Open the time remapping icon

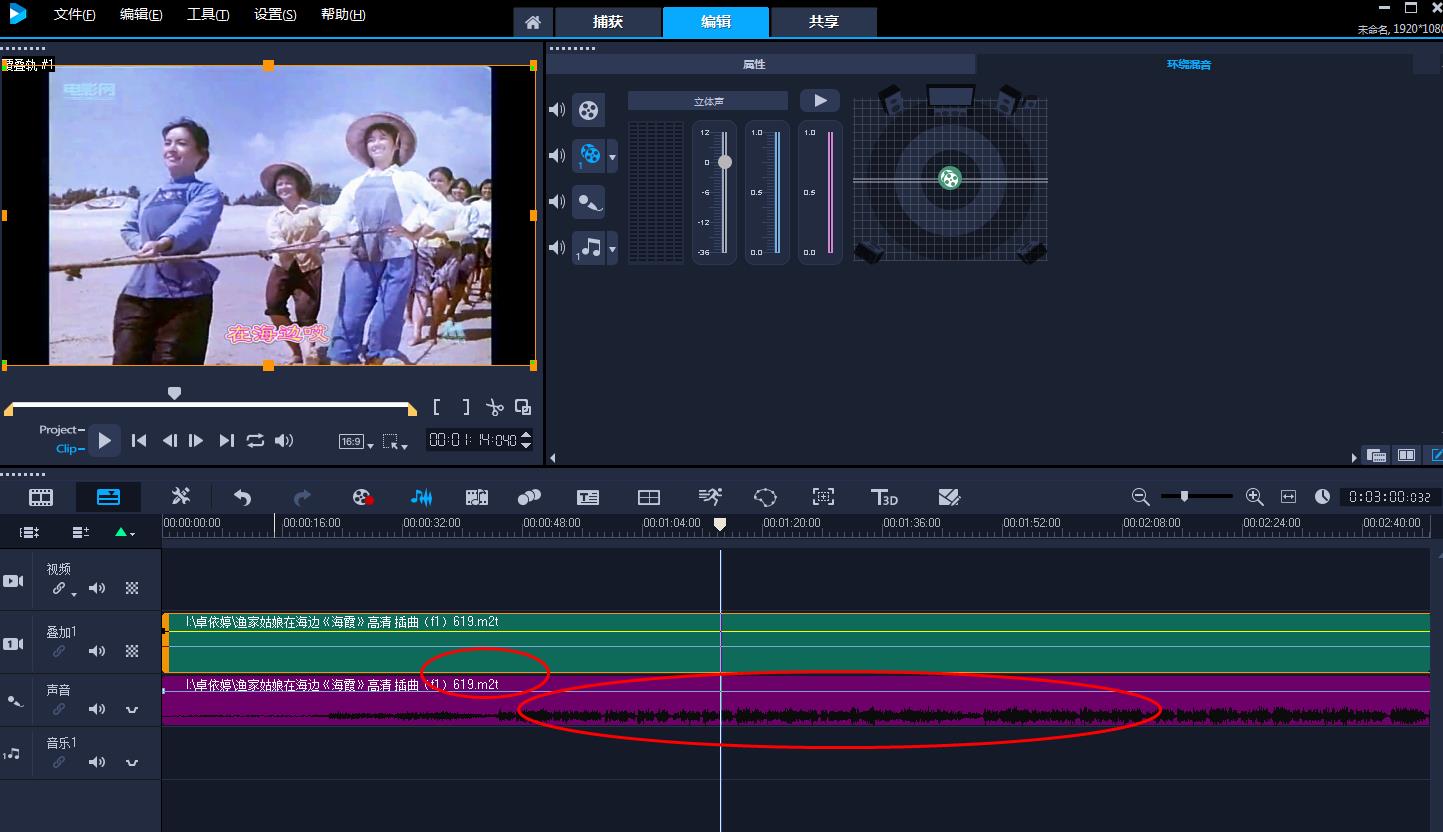[x=765, y=497]
